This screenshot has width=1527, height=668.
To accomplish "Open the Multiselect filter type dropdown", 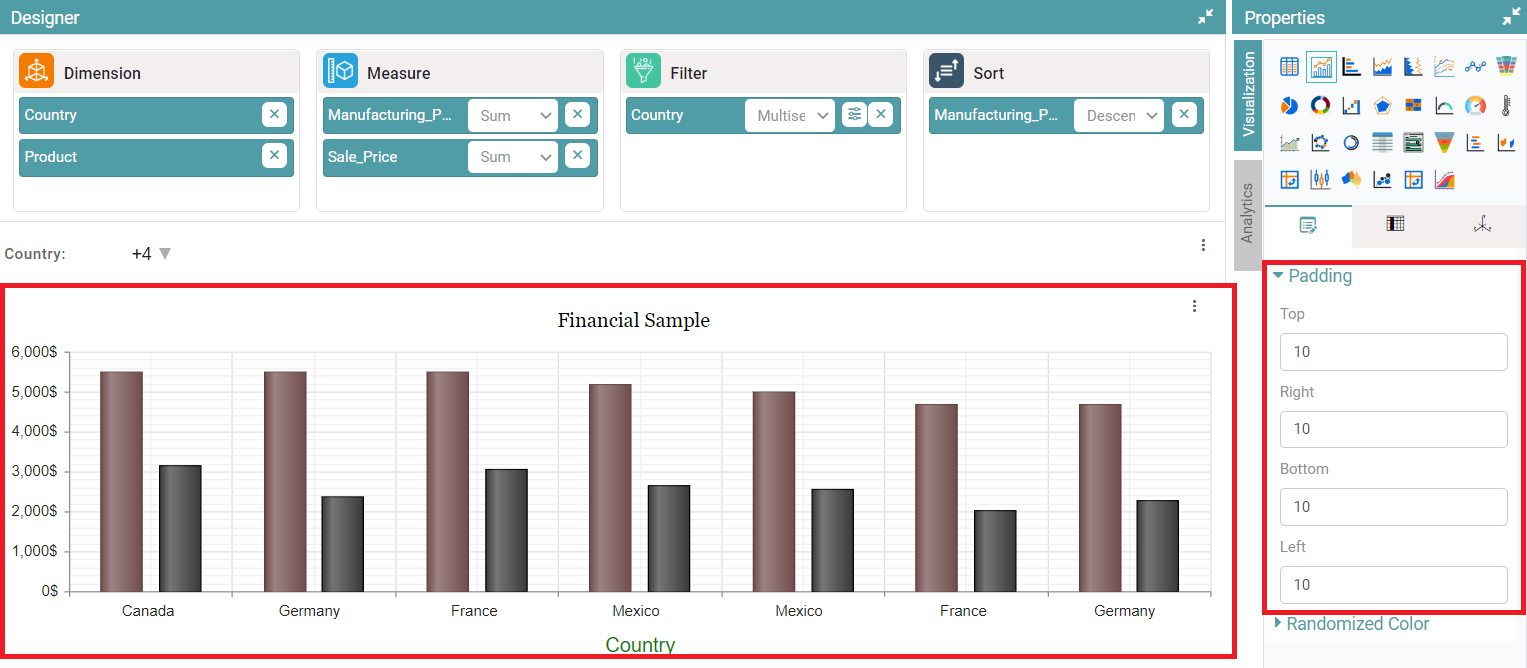I will [x=789, y=116].
